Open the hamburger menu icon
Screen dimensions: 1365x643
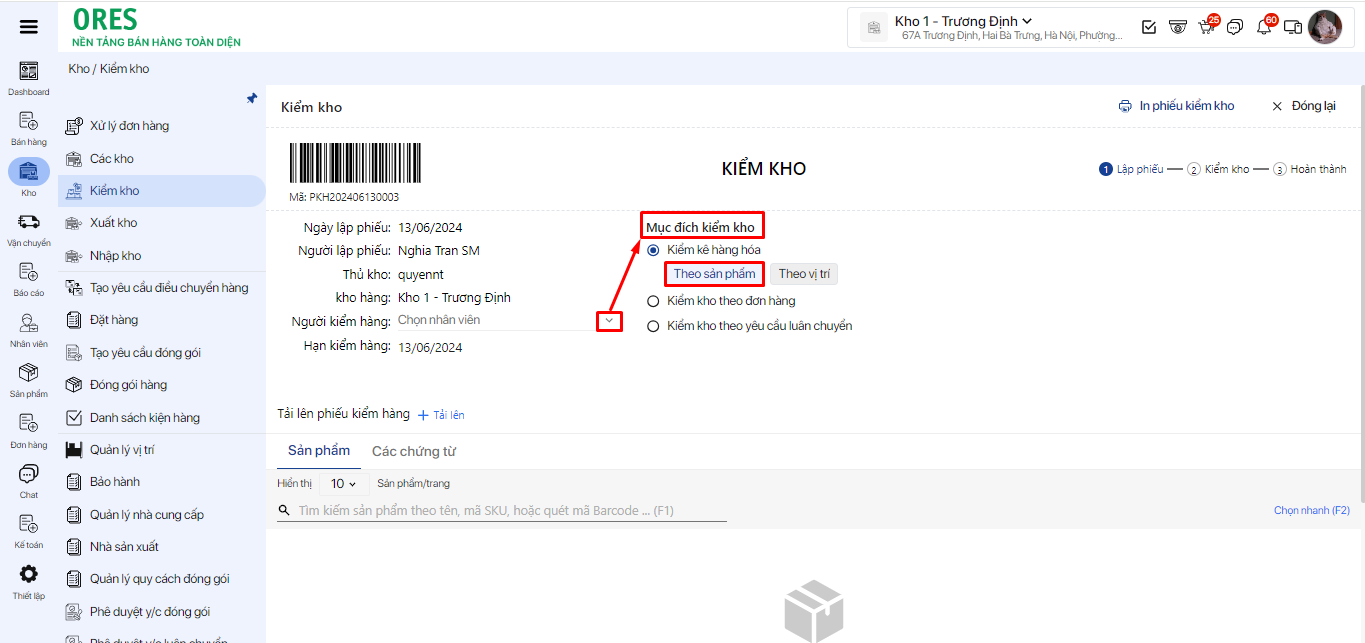(29, 27)
